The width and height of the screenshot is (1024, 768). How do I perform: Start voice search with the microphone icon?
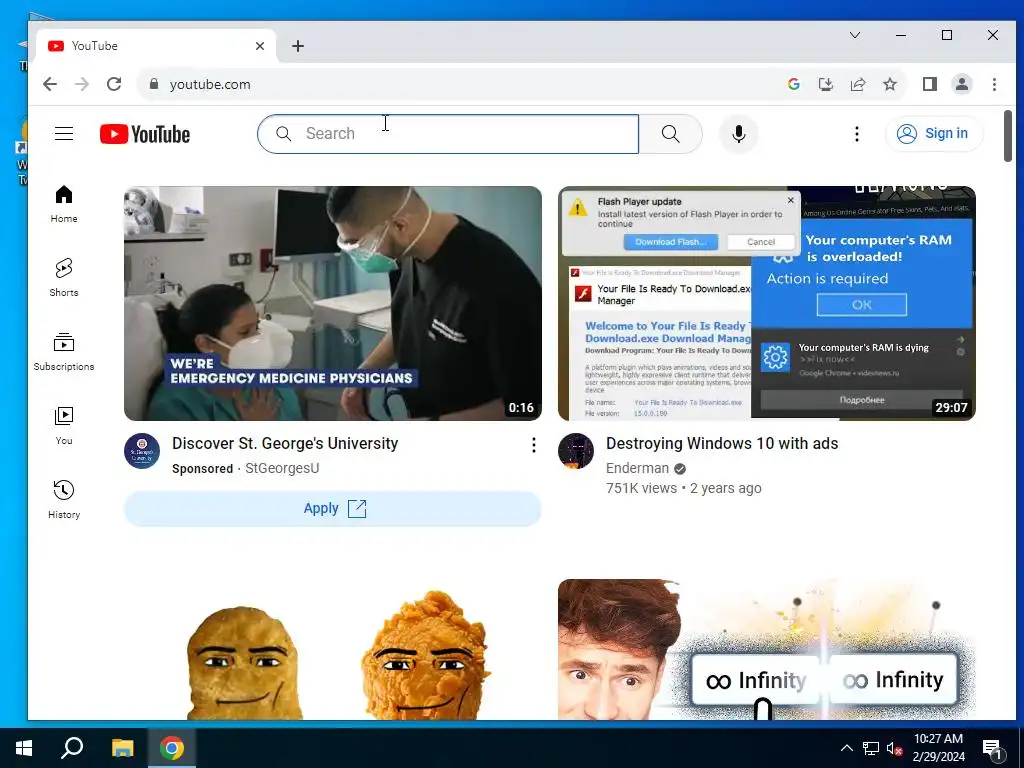(739, 134)
